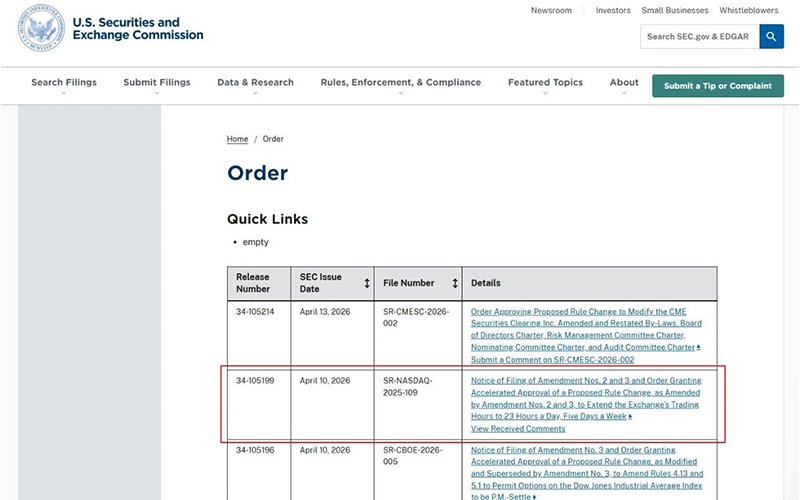Click the Home breadcrumb link
Image resolution: width=800 pixels, height=500 pixels.
[x=237, y=139]
